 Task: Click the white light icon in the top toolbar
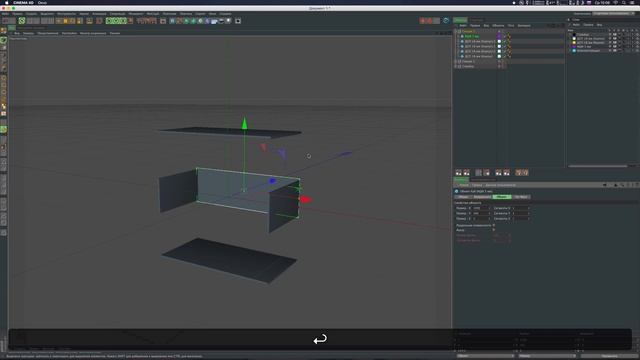(228, 20)
